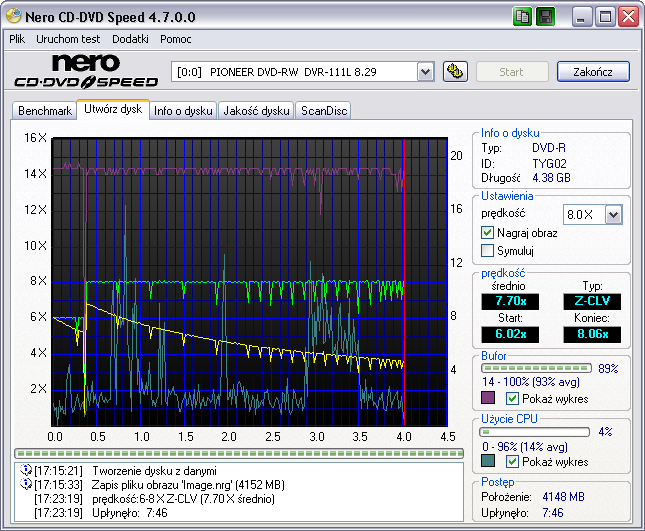Screen dimensions: 645x531
Task: Click the Położenie value 4148 MB
Action: [563, 497]
